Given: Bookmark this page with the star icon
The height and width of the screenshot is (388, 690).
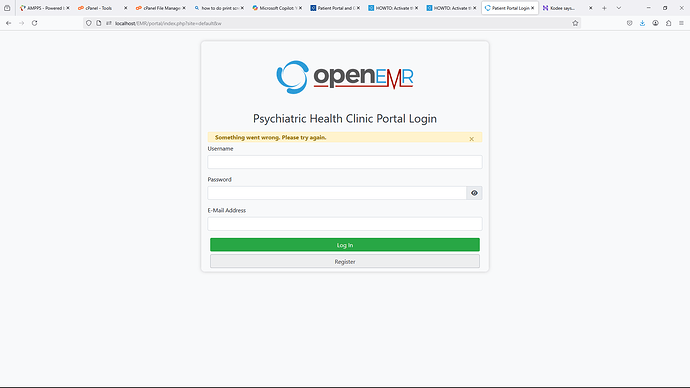Looking at the screenshot, I should point(575,23).
